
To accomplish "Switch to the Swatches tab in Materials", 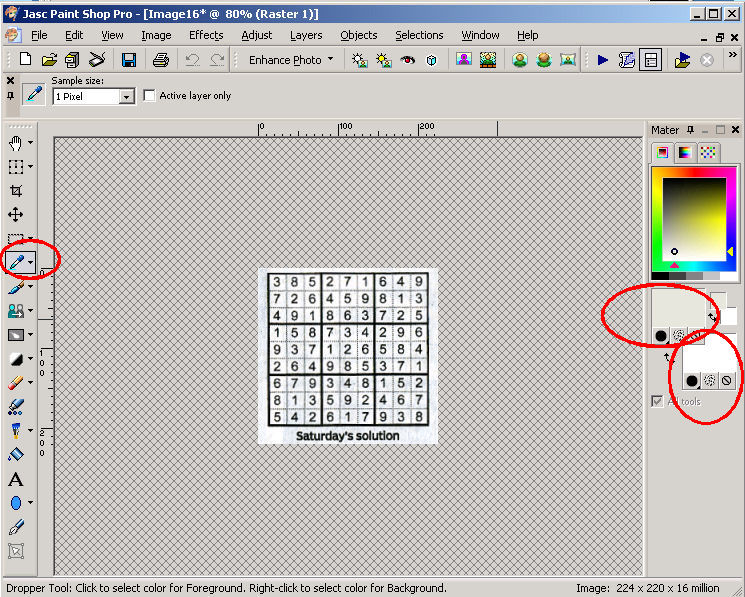I will 708,152.
